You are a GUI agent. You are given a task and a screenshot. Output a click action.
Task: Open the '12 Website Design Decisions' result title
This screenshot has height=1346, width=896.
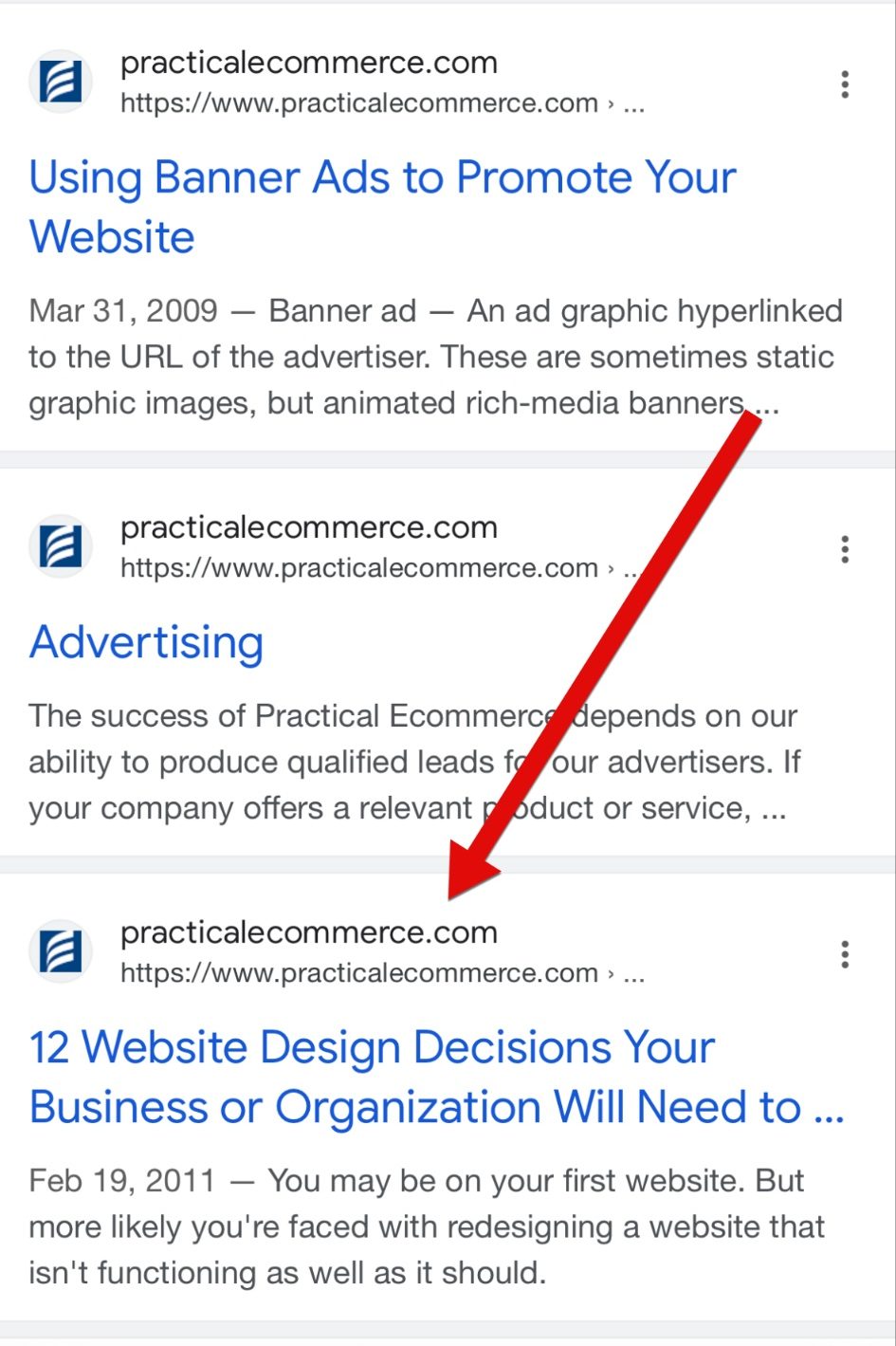[437, 1077]
